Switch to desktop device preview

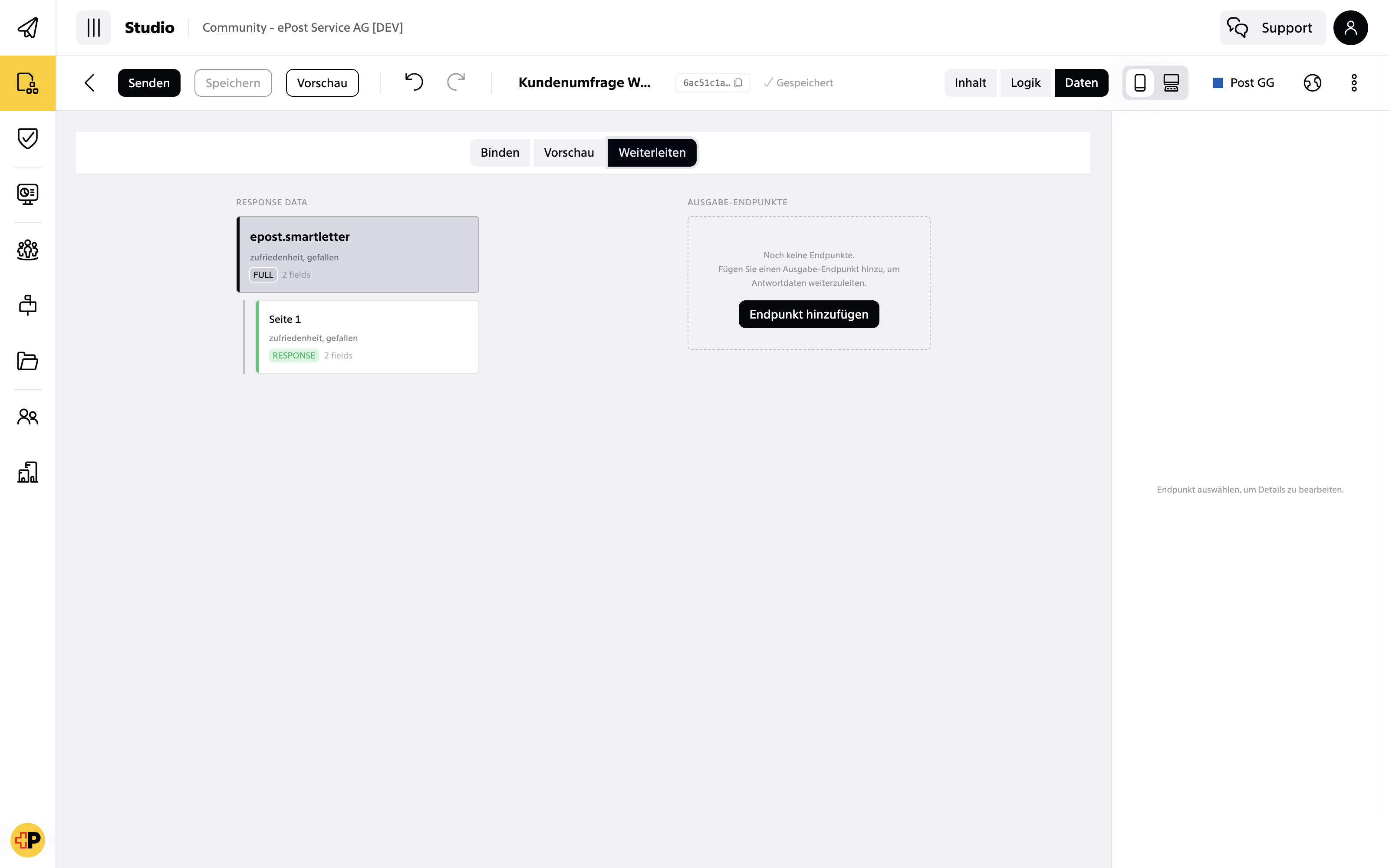coord(1171,82)
